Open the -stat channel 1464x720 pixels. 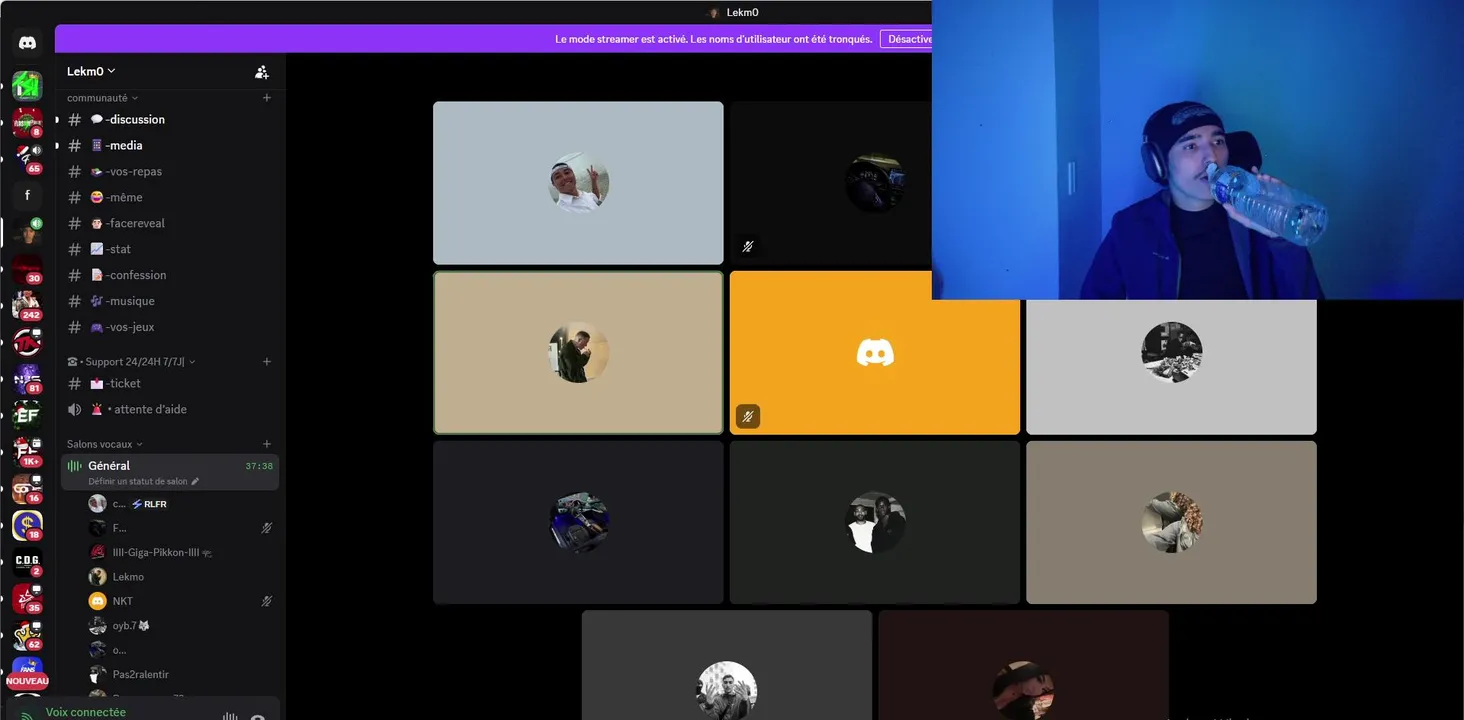pos(170,249)
